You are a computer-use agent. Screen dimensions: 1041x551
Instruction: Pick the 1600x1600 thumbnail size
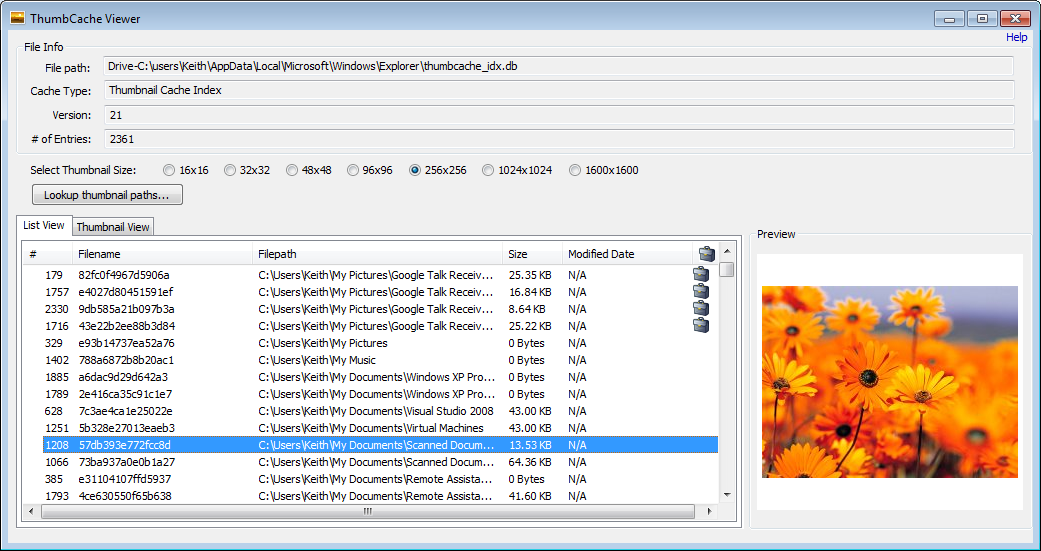click(x=575, y=170)
